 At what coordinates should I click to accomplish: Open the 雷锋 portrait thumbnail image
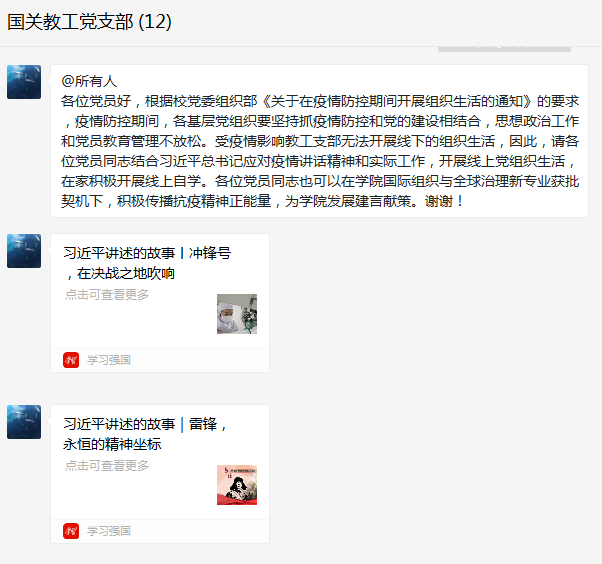237,485
